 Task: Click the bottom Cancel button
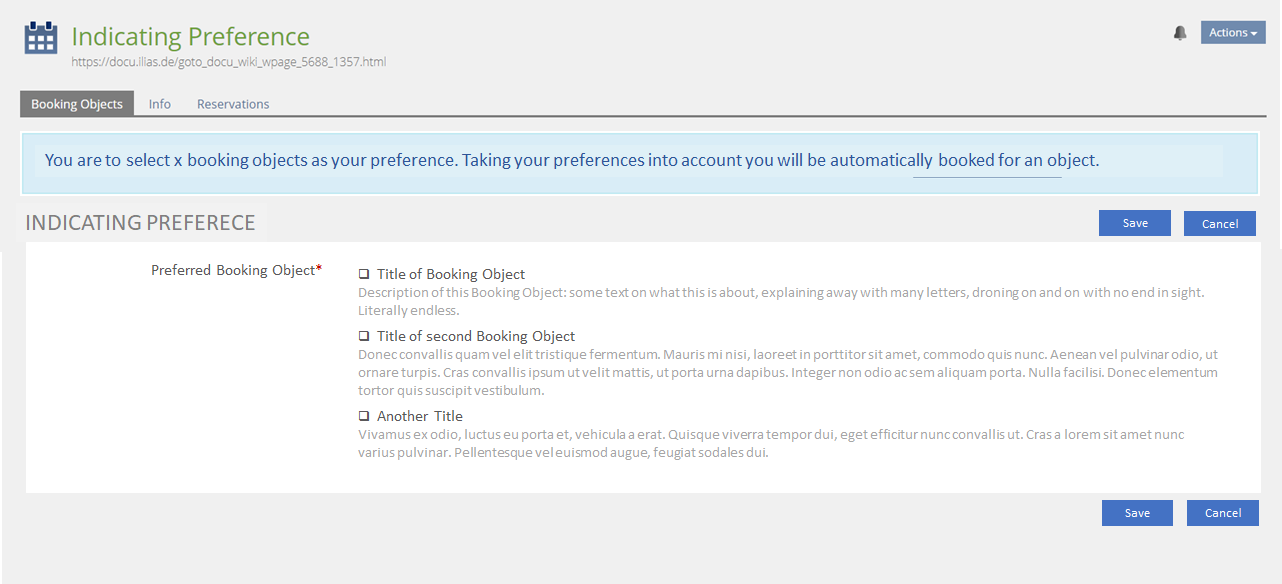[x=1223, y=513]
